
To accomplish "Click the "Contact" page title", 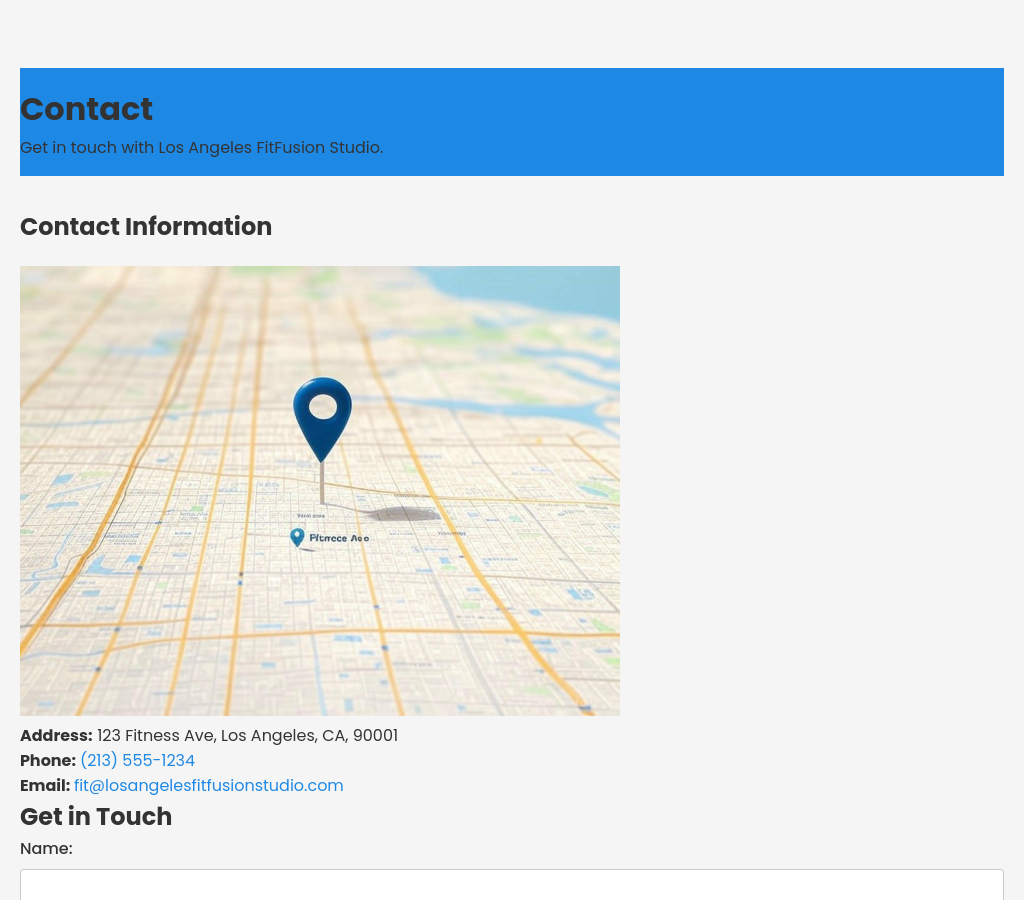I will pyautogui.click(x=86, y=109).
